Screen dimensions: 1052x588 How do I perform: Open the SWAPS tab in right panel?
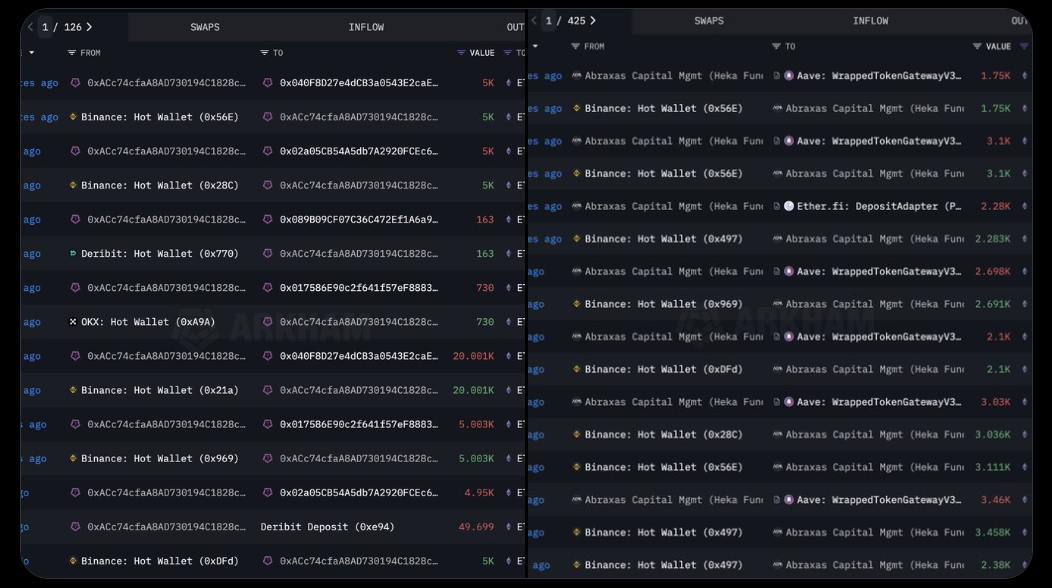click(x=708, y=21)
